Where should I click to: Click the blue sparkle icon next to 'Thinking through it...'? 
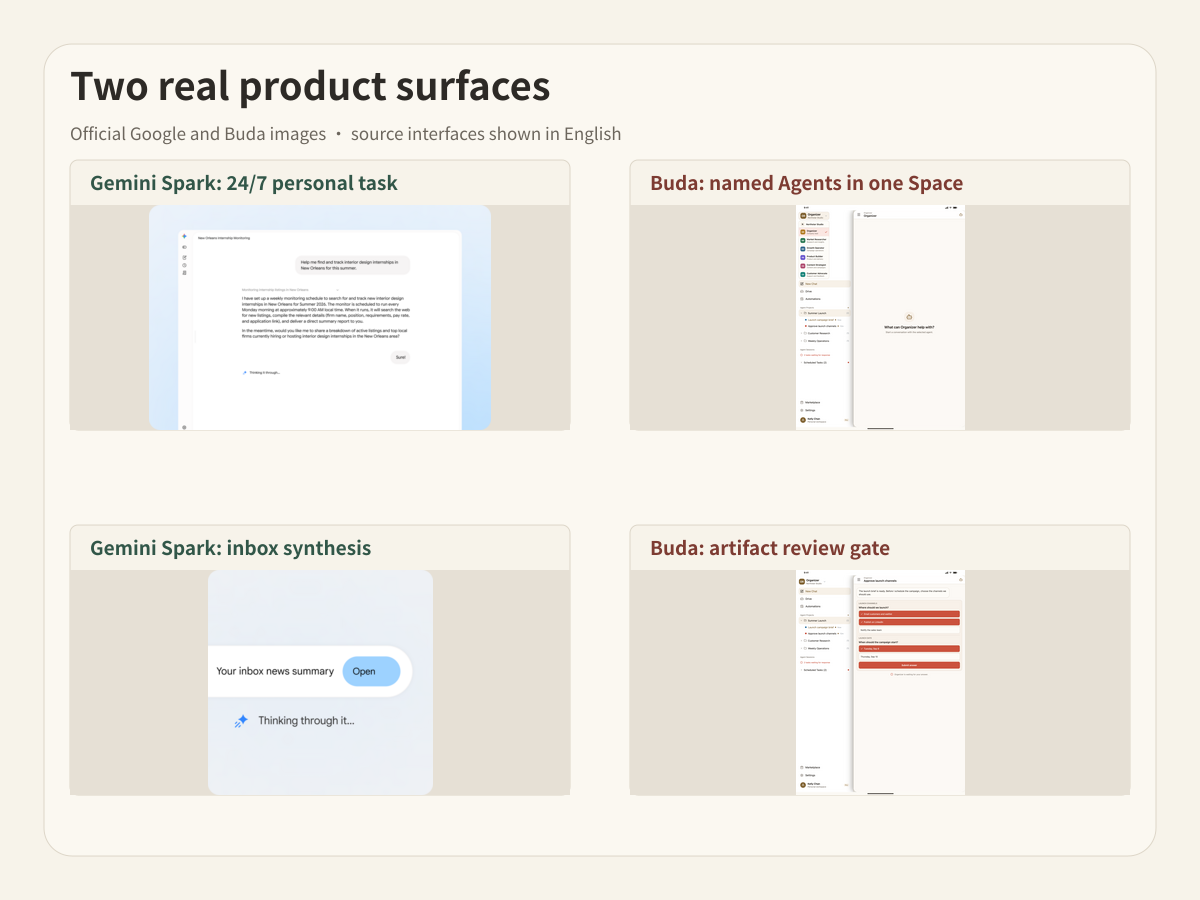click(x=241, y=721)
